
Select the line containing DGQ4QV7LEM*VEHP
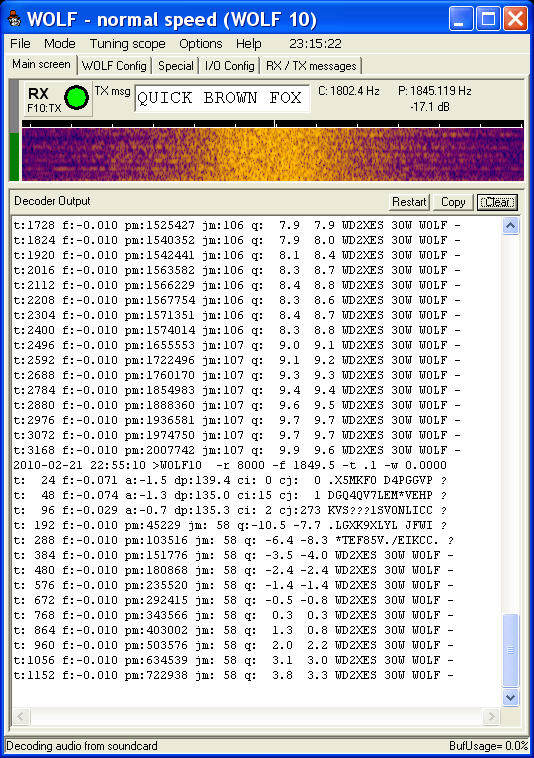(230, 495)
